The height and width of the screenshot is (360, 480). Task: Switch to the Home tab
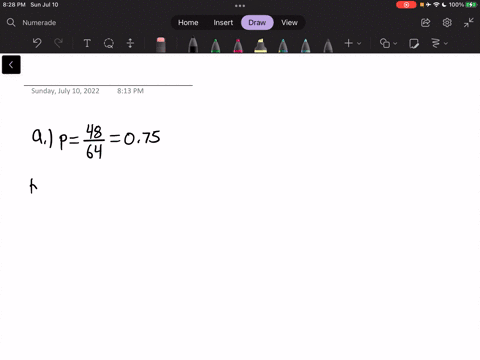tap(188, 23)
